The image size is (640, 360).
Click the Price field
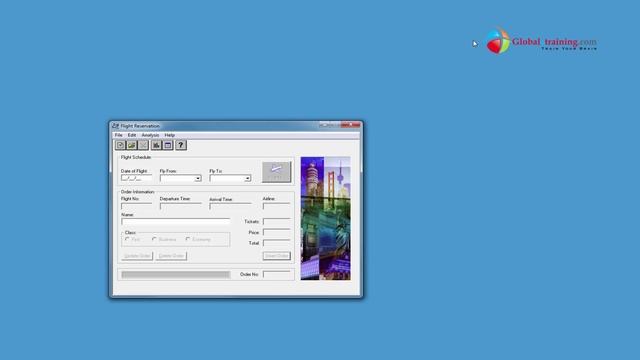[276, 232]
